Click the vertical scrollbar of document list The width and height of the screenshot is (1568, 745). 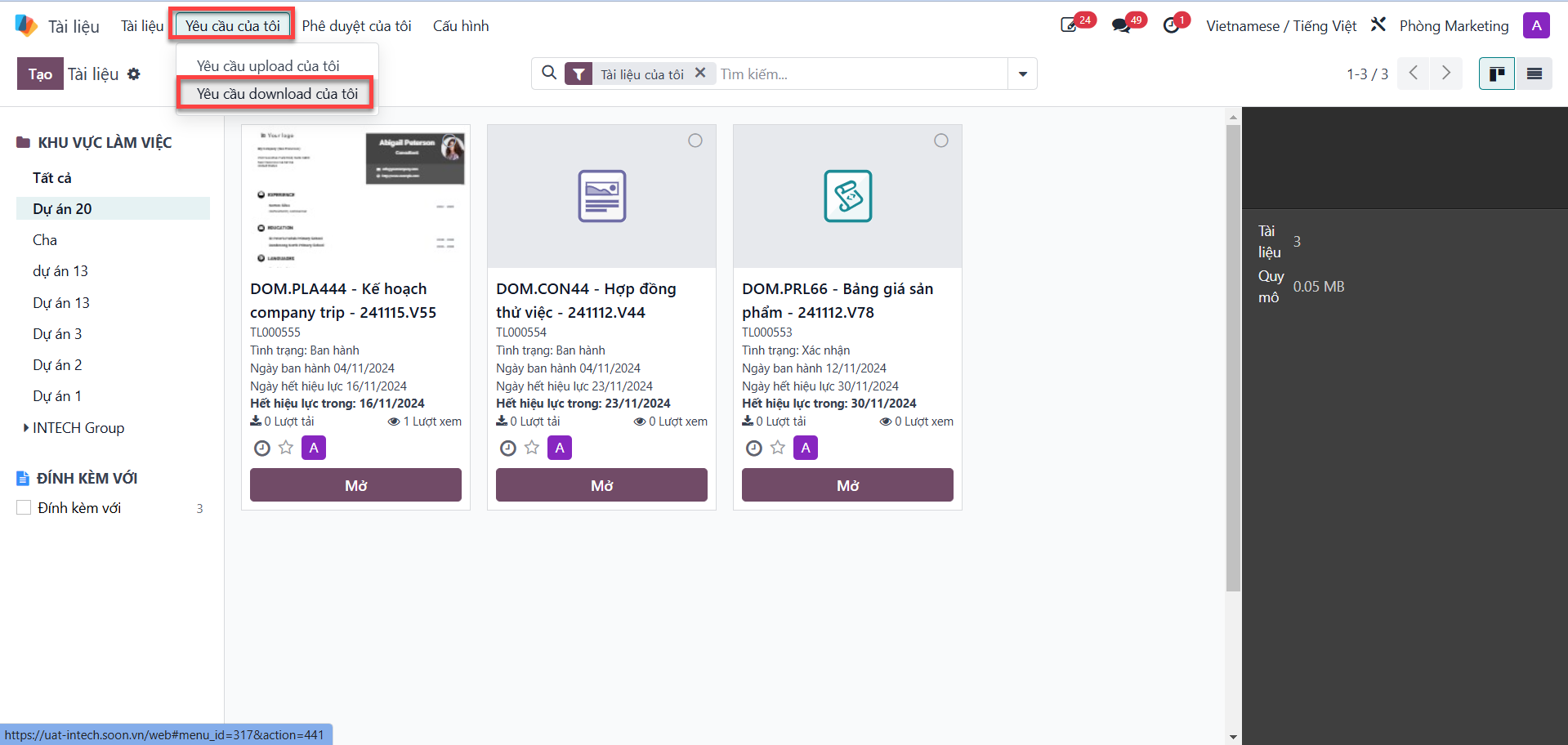(1233, 358)
